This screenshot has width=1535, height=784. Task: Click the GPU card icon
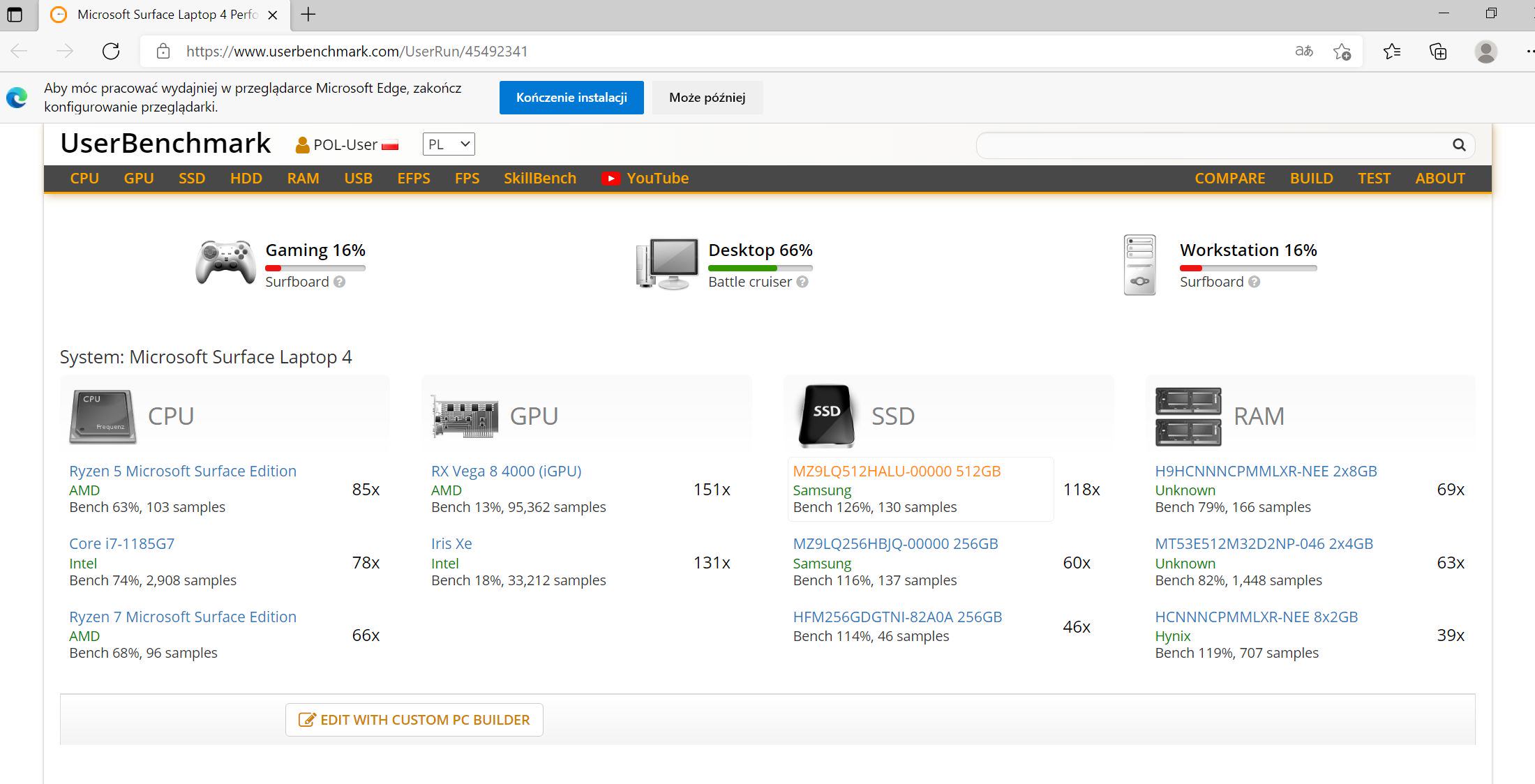(x=464, y=416)
